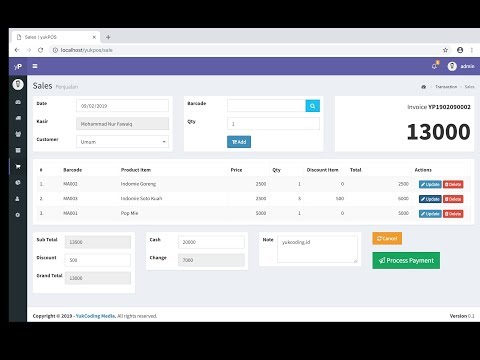Screen dimensions: 480x360
Task: Click the barcode search magnifier button
Action: [x=312, y=106]
